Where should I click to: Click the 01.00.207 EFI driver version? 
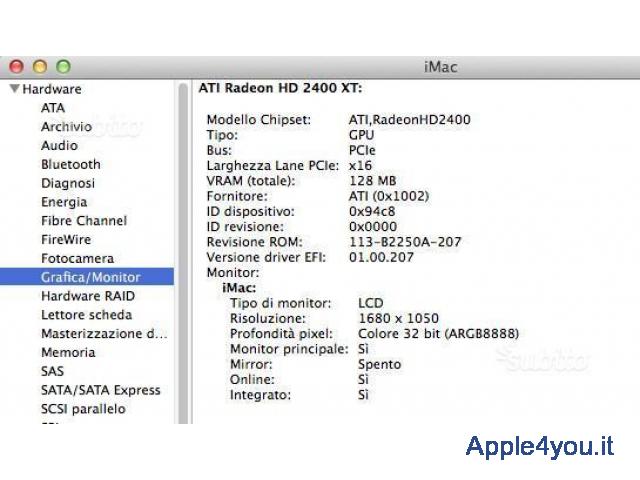tap(381, 257)
